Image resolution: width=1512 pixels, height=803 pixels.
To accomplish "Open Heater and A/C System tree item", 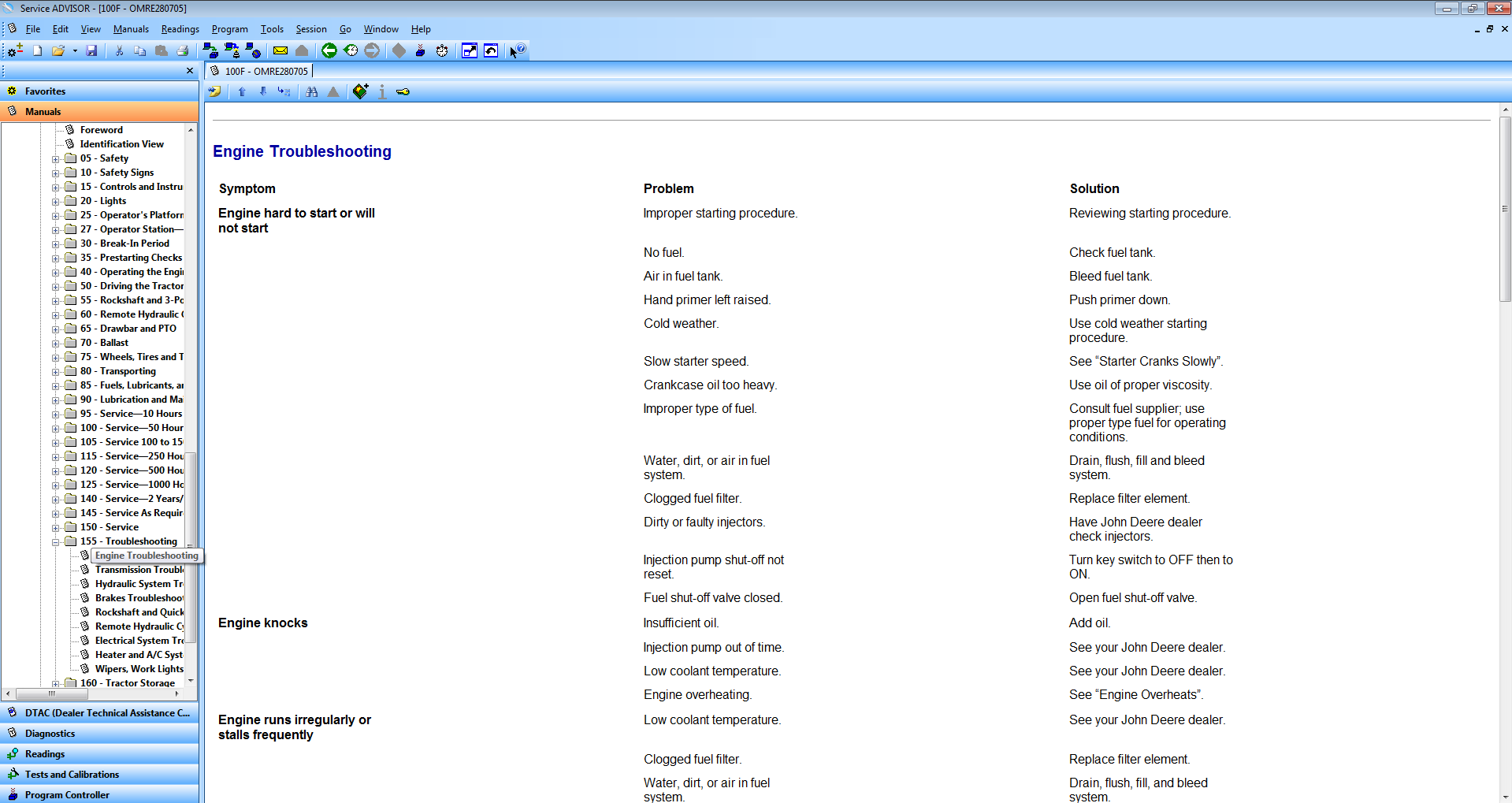I will 139,655.
